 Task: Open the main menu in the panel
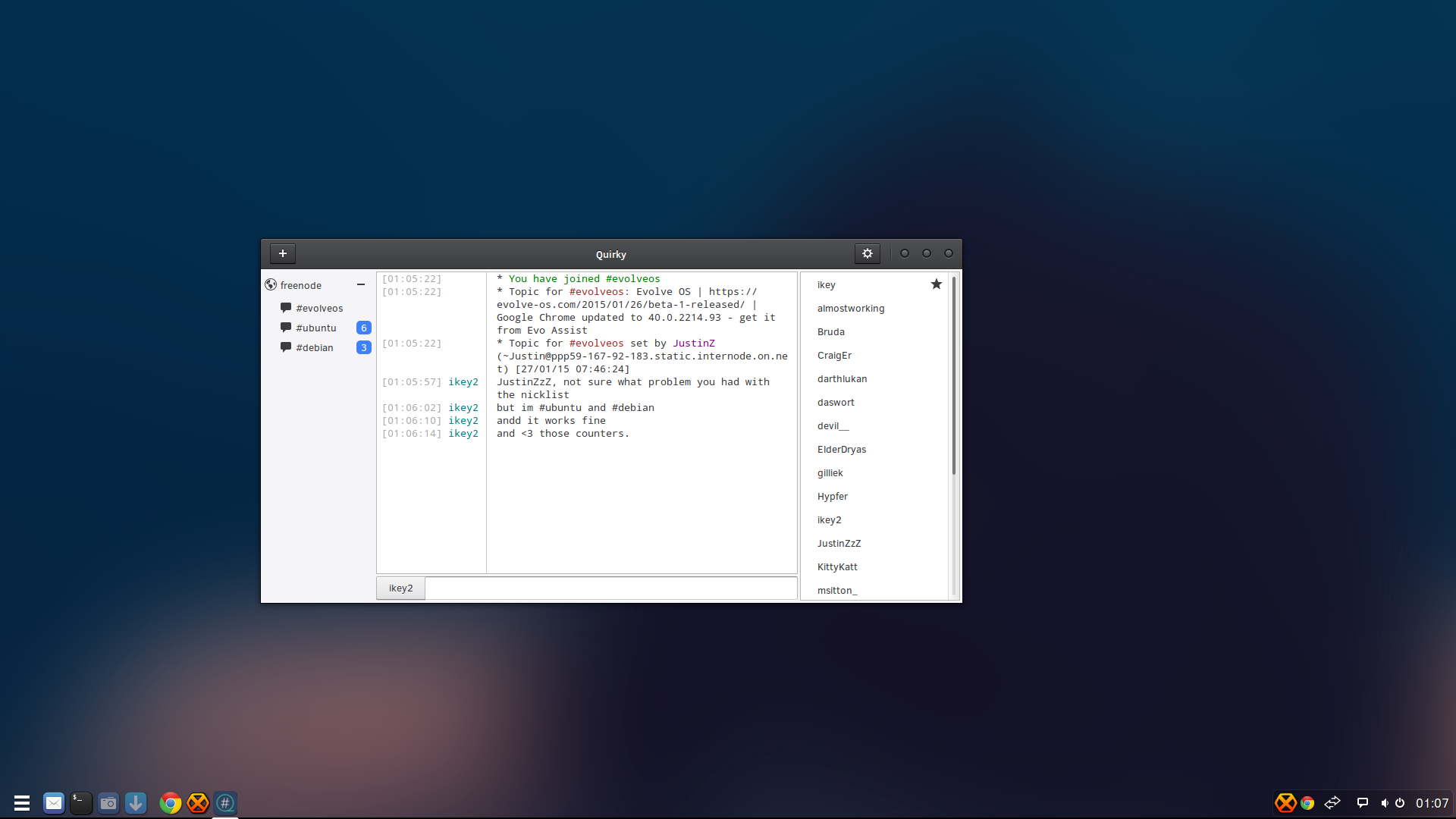(x=22, y=803)
